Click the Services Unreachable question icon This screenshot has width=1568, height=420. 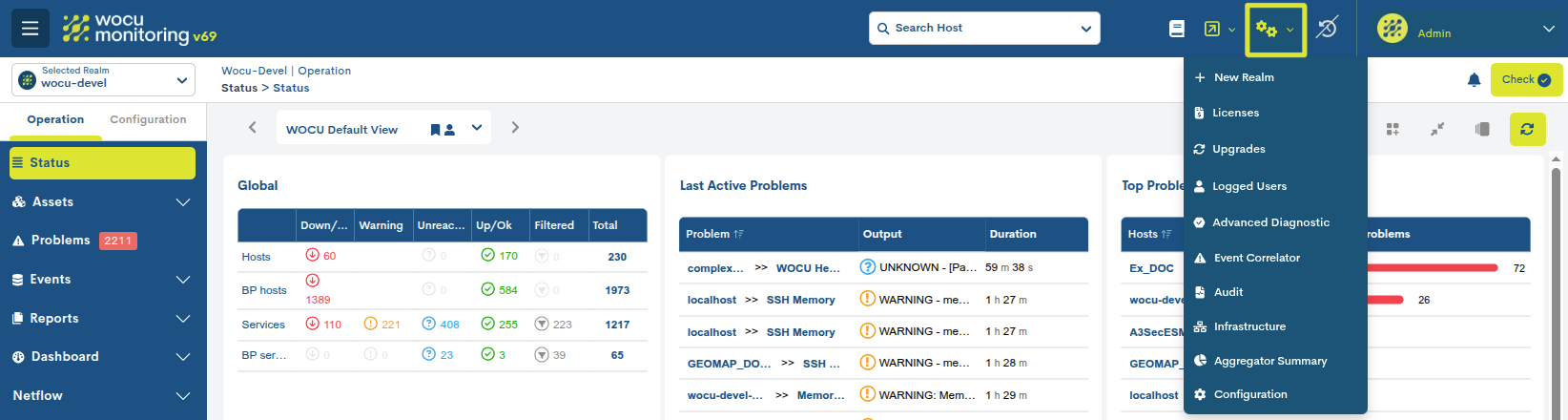[429, 324]
